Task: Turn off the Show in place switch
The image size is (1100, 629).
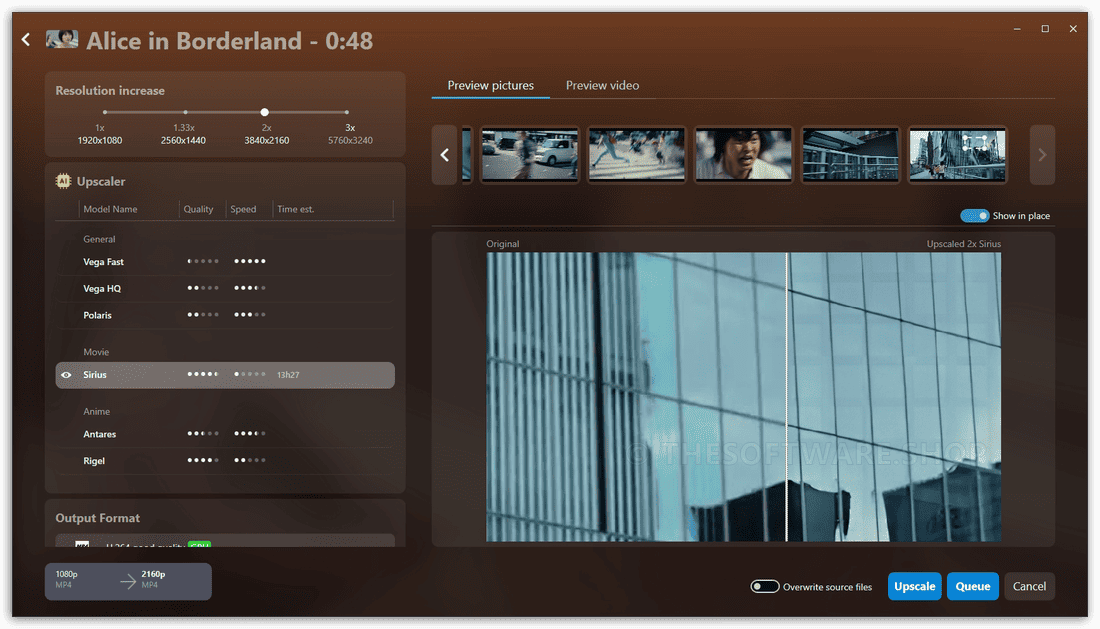Action: tap(974, 216)
